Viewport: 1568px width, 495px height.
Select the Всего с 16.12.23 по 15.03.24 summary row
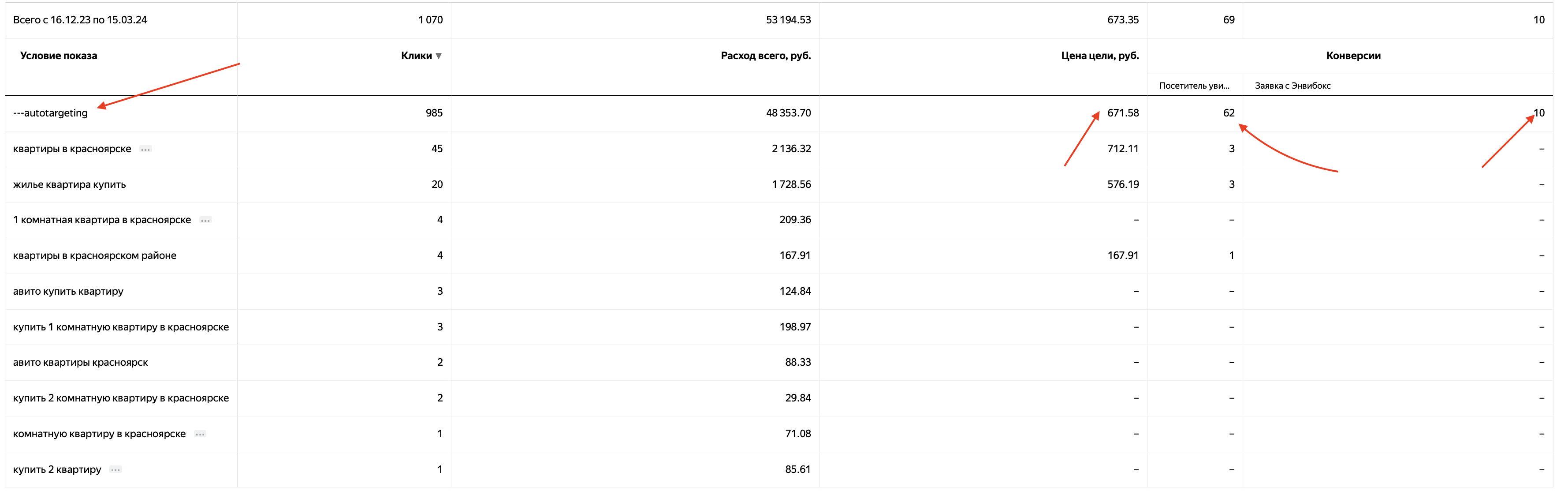pos(779,20)
